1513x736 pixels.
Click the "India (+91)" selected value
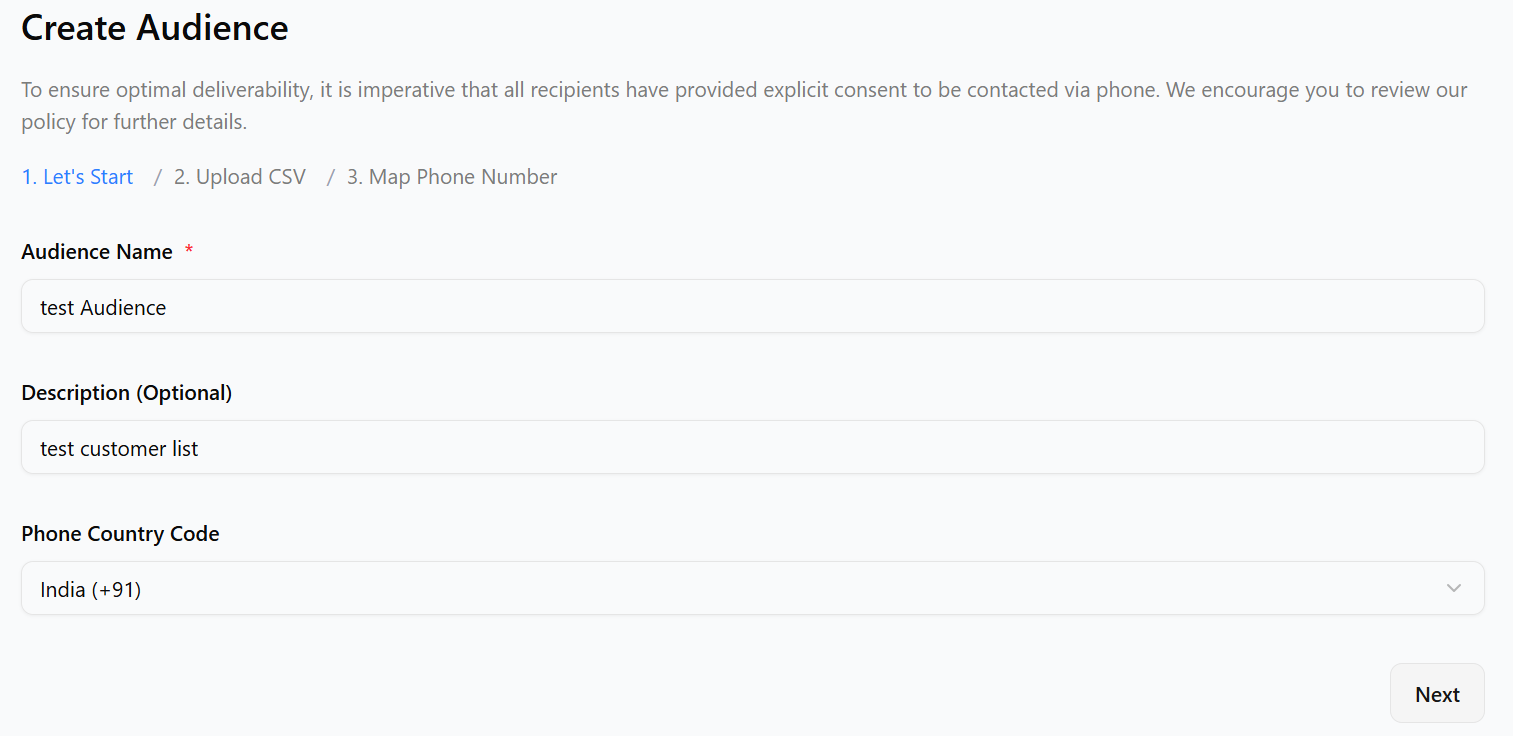[91, 590]
